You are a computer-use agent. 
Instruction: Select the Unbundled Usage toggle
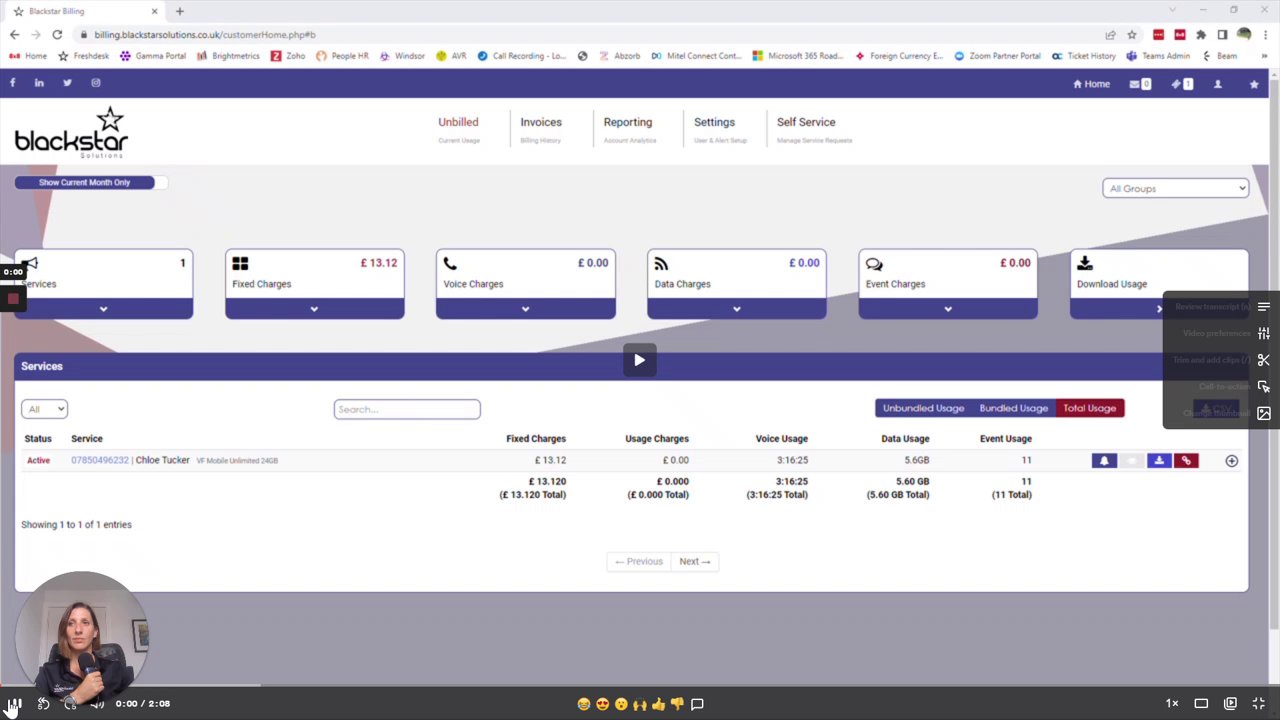[923, 408]
